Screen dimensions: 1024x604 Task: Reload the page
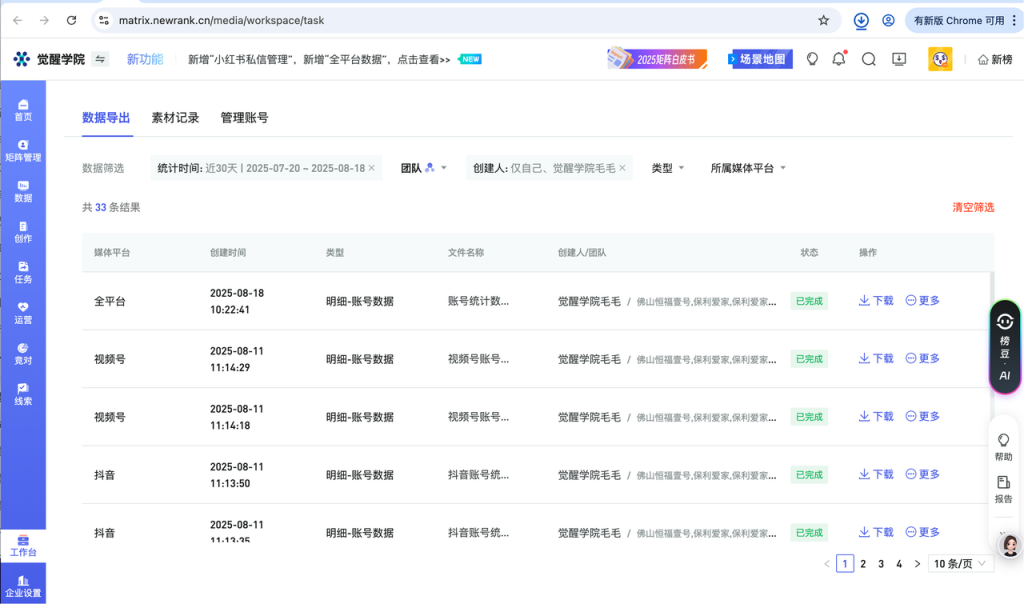pos(72,20)
